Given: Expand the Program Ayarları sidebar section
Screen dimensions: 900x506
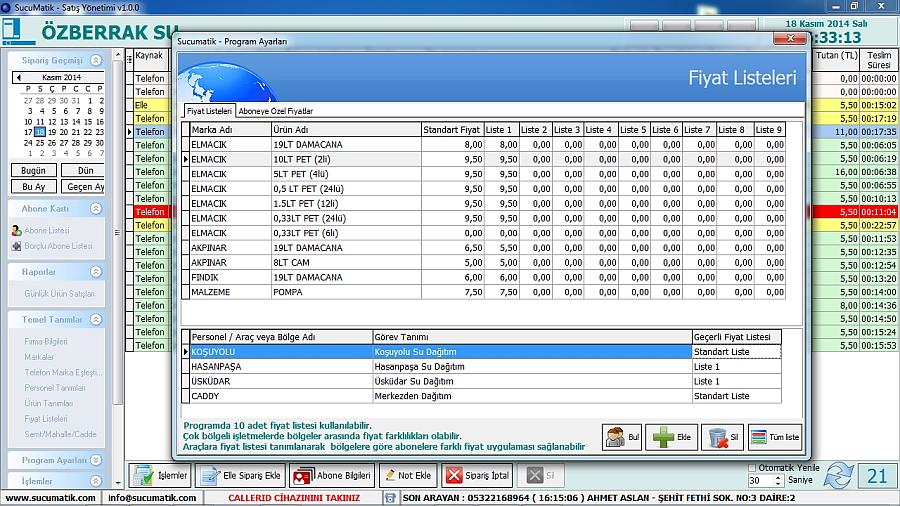Looking at the screenshot, I should coord(96,460).
